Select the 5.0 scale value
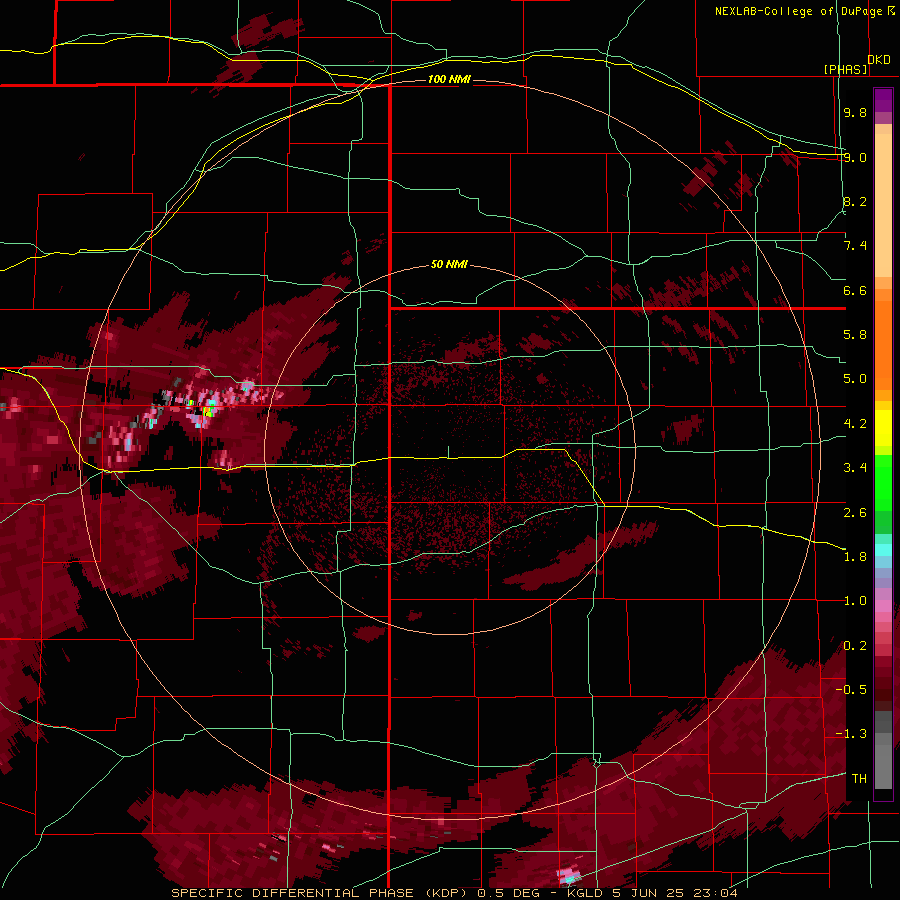This screenshot has width=900, height=900. (855, 379)
